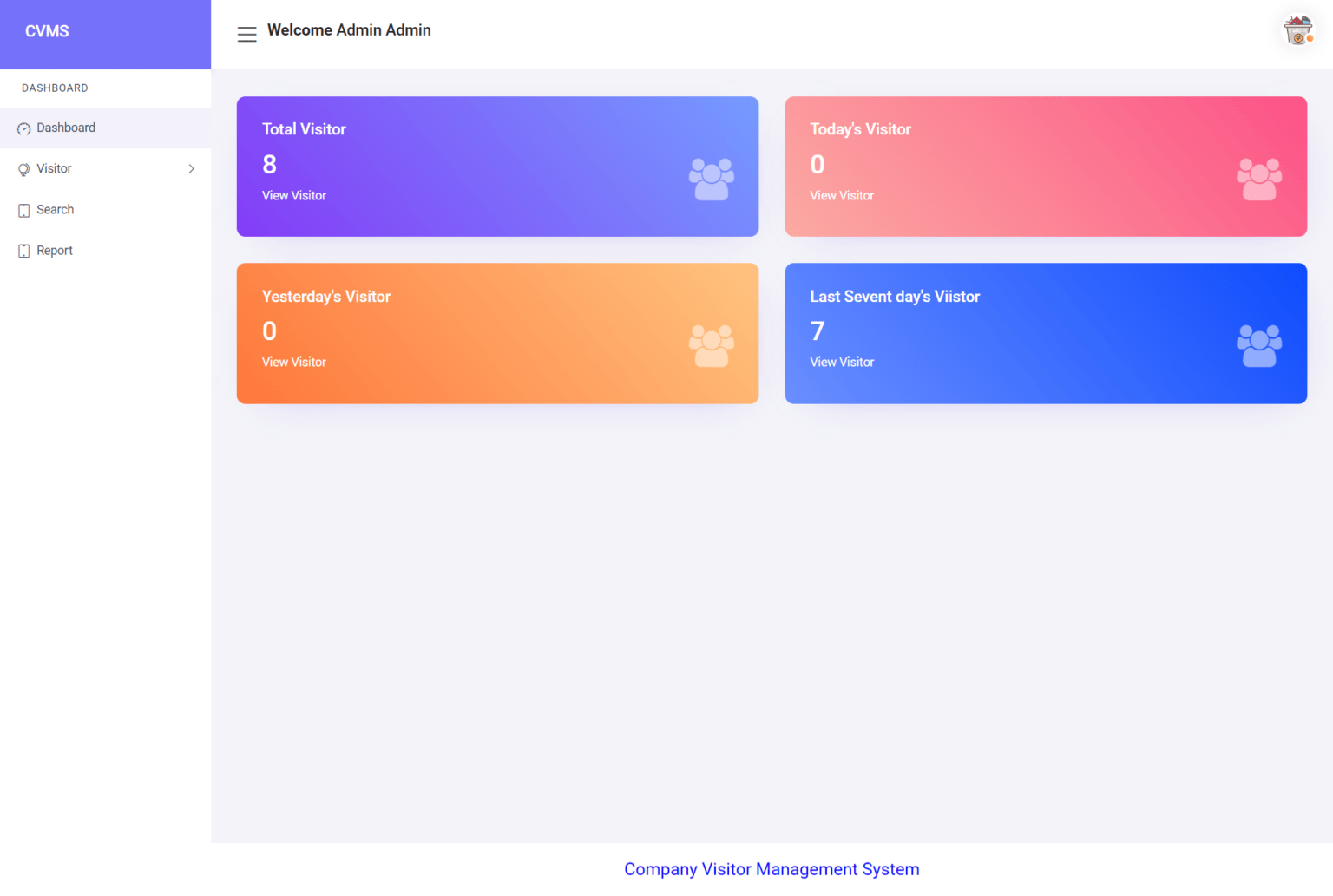Click the Visitor sidebar icon

click(23, 168)
